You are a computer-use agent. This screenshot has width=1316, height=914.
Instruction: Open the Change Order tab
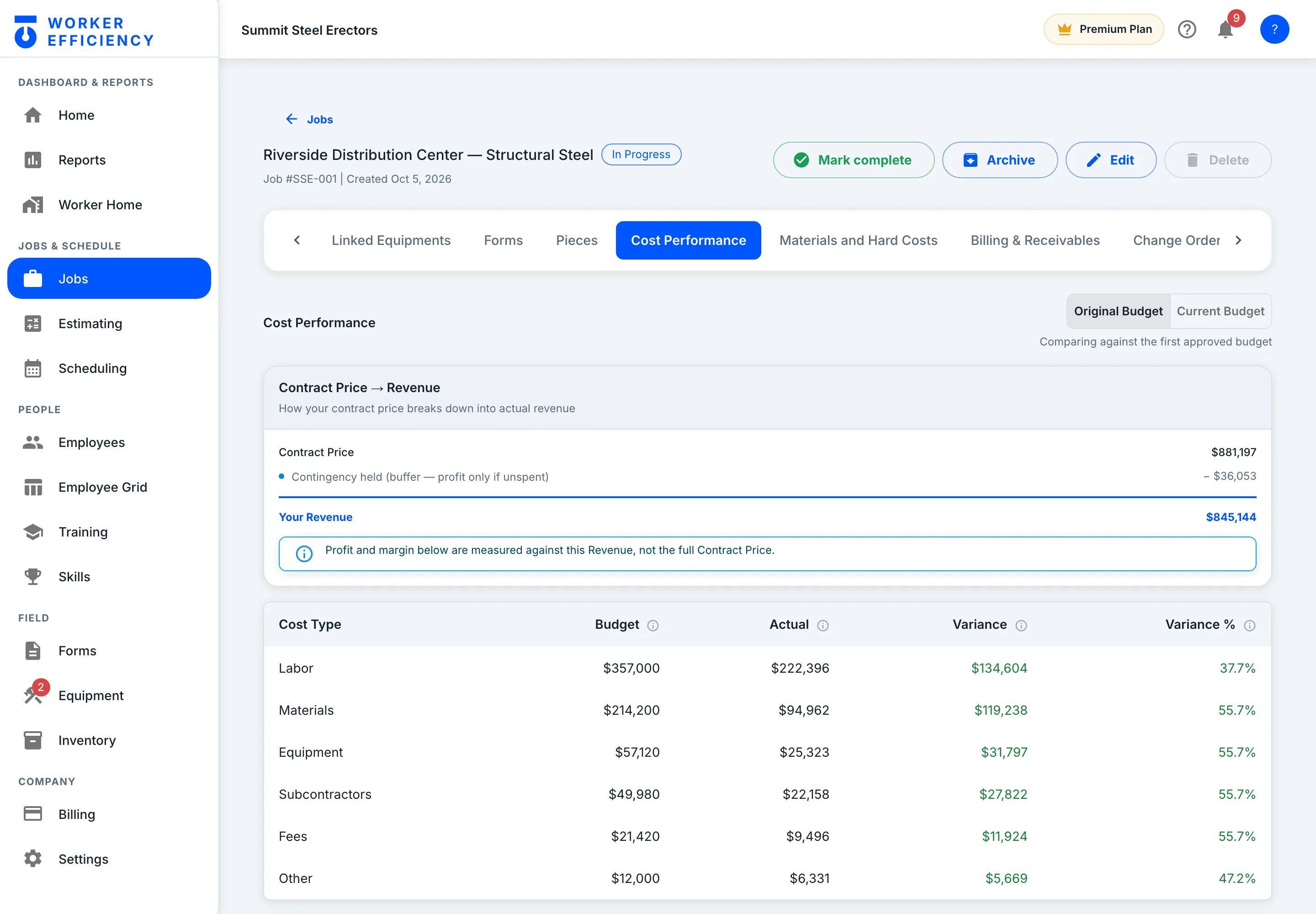tap(1176, 240)
